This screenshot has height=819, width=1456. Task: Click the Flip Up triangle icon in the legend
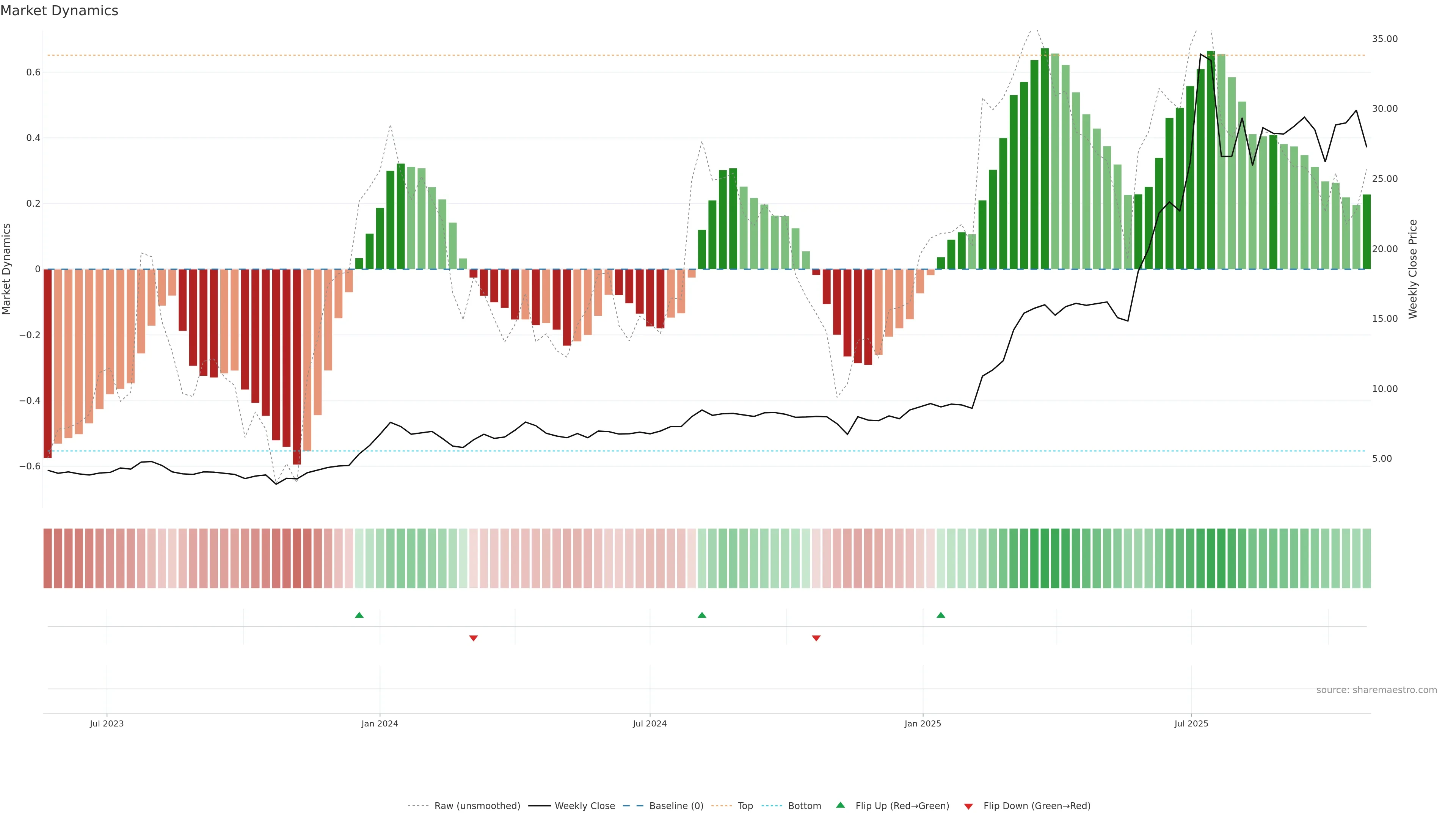coord(841,805)
